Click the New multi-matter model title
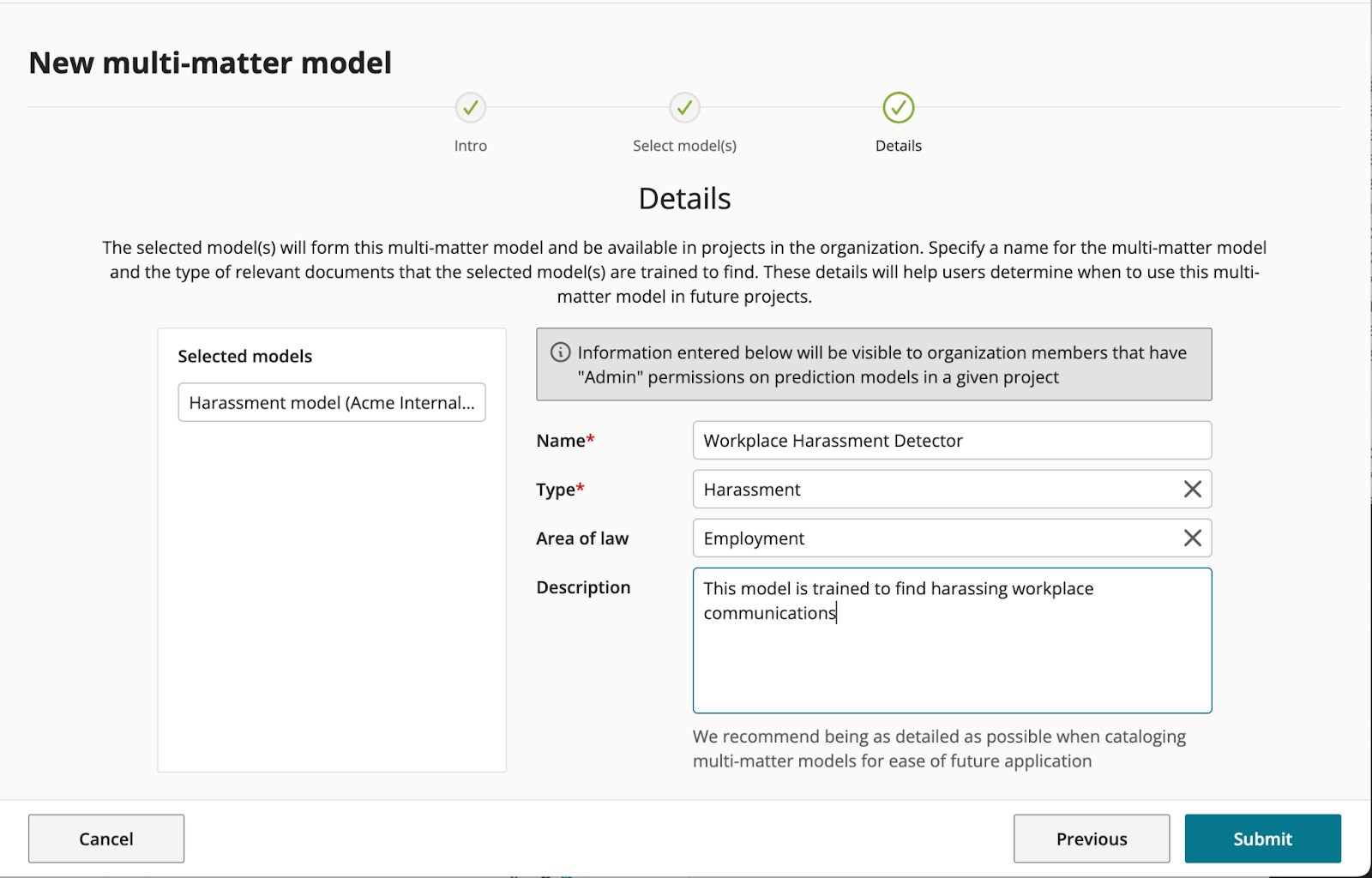1372x878 pixels. tap(210, 63)
